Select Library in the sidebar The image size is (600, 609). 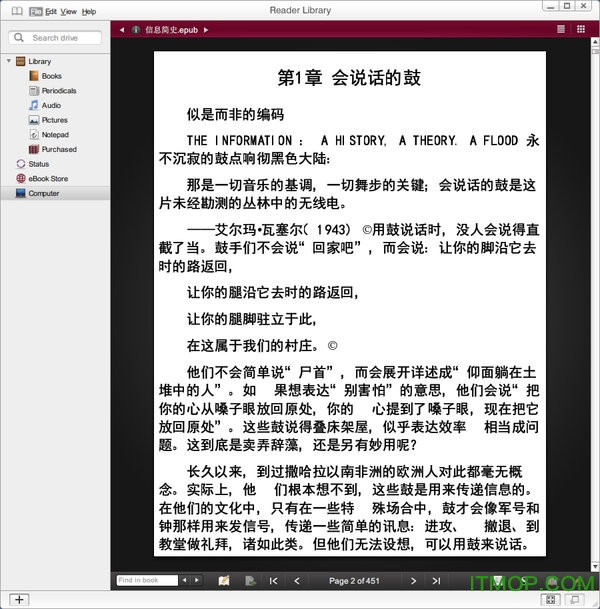pos(40,61)
